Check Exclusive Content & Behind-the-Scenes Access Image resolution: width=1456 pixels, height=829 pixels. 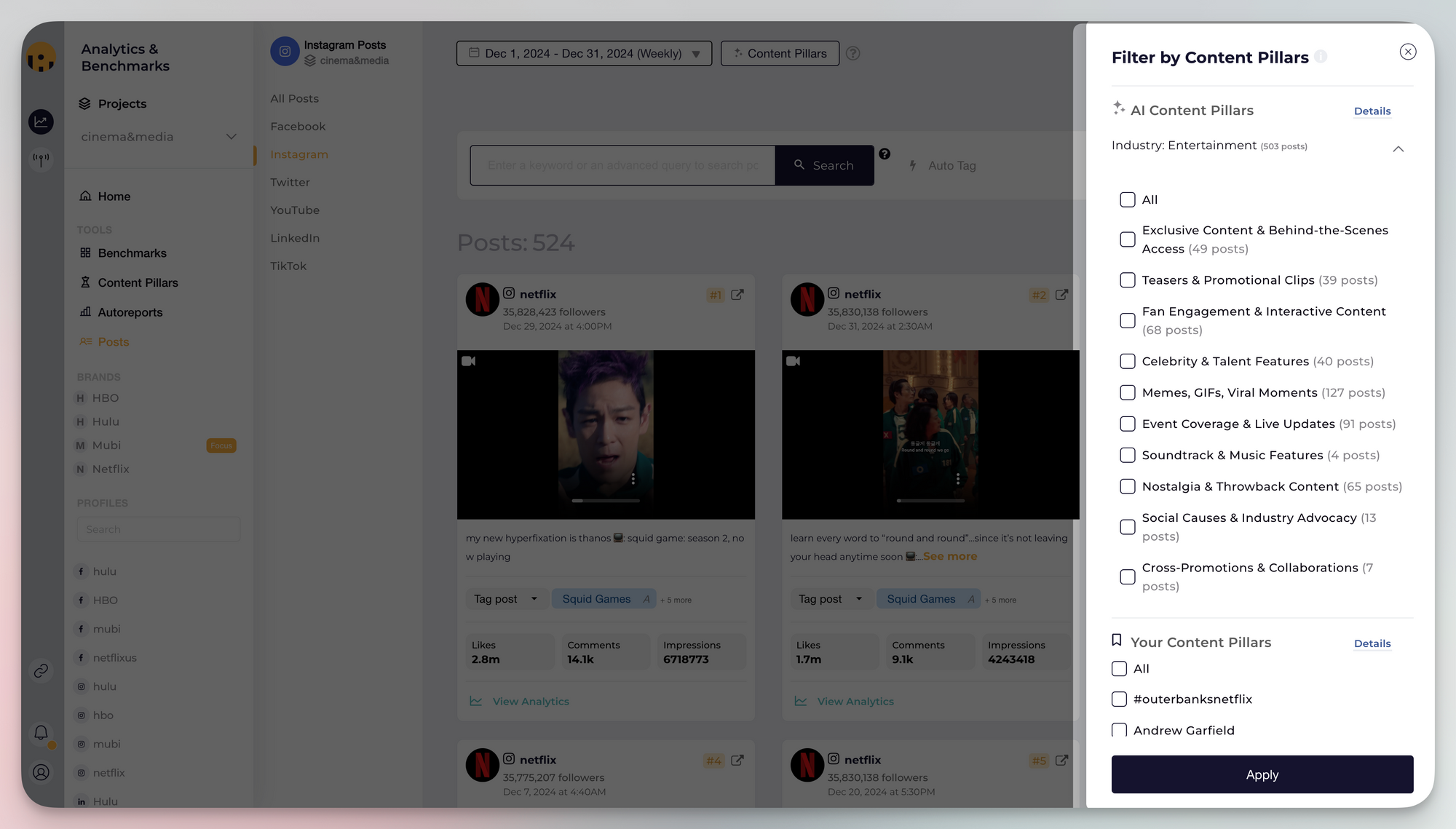pyautogui.click(x=1127, y=239)
